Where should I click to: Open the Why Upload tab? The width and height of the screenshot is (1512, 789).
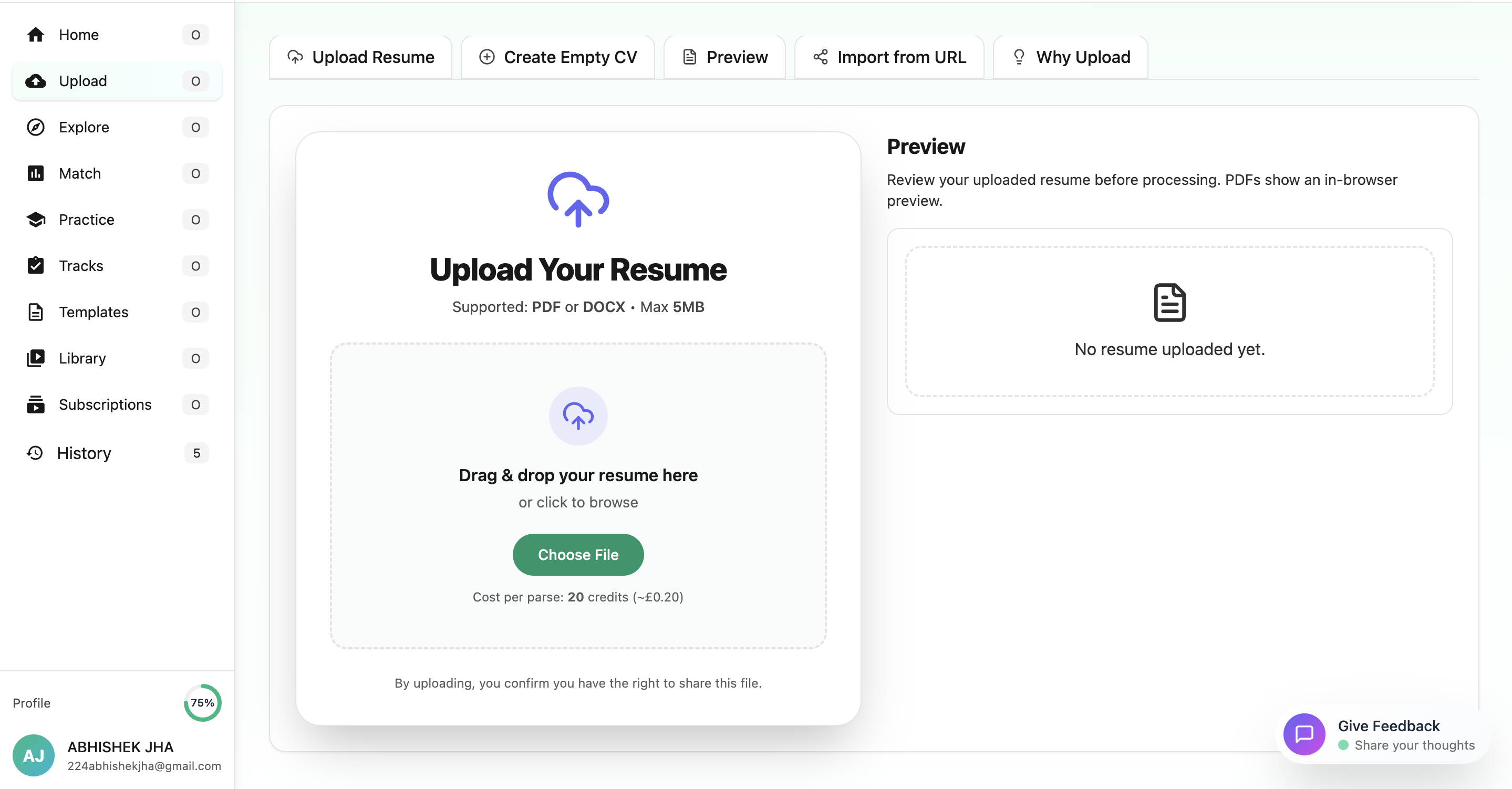pyautogui.click(x=1071, y=57)
